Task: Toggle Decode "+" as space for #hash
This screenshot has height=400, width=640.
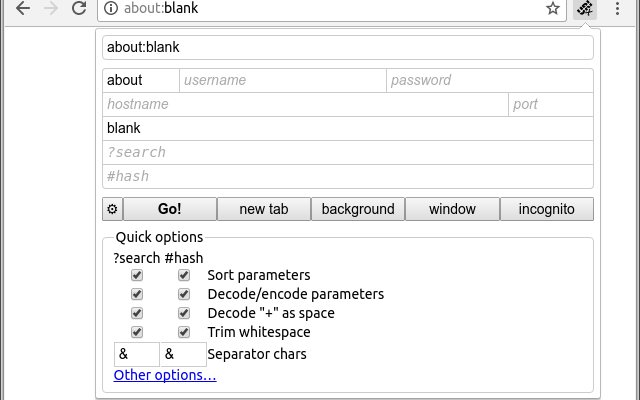Action: pos(184,313)
